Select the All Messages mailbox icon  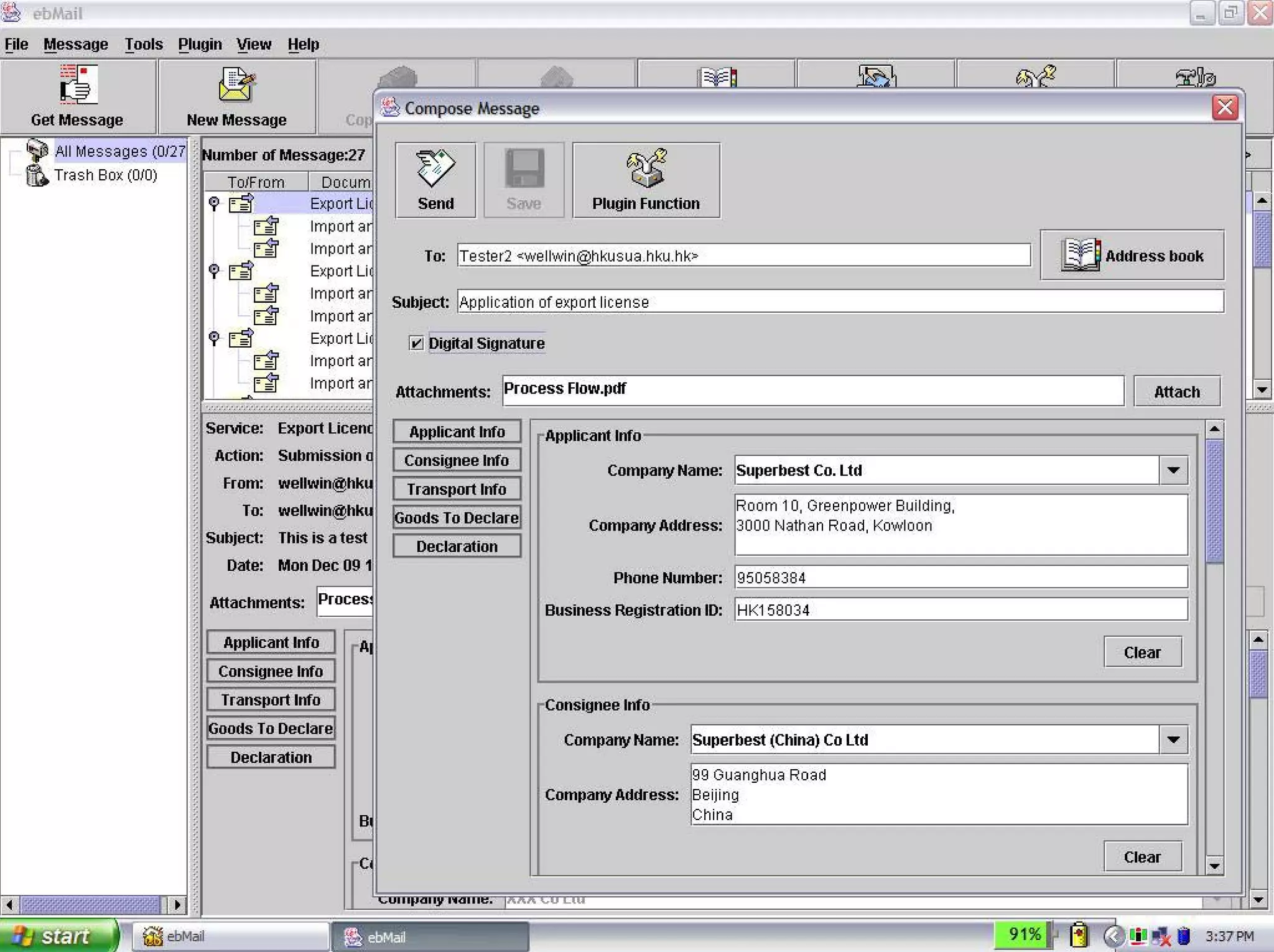(x=37, y=150)
